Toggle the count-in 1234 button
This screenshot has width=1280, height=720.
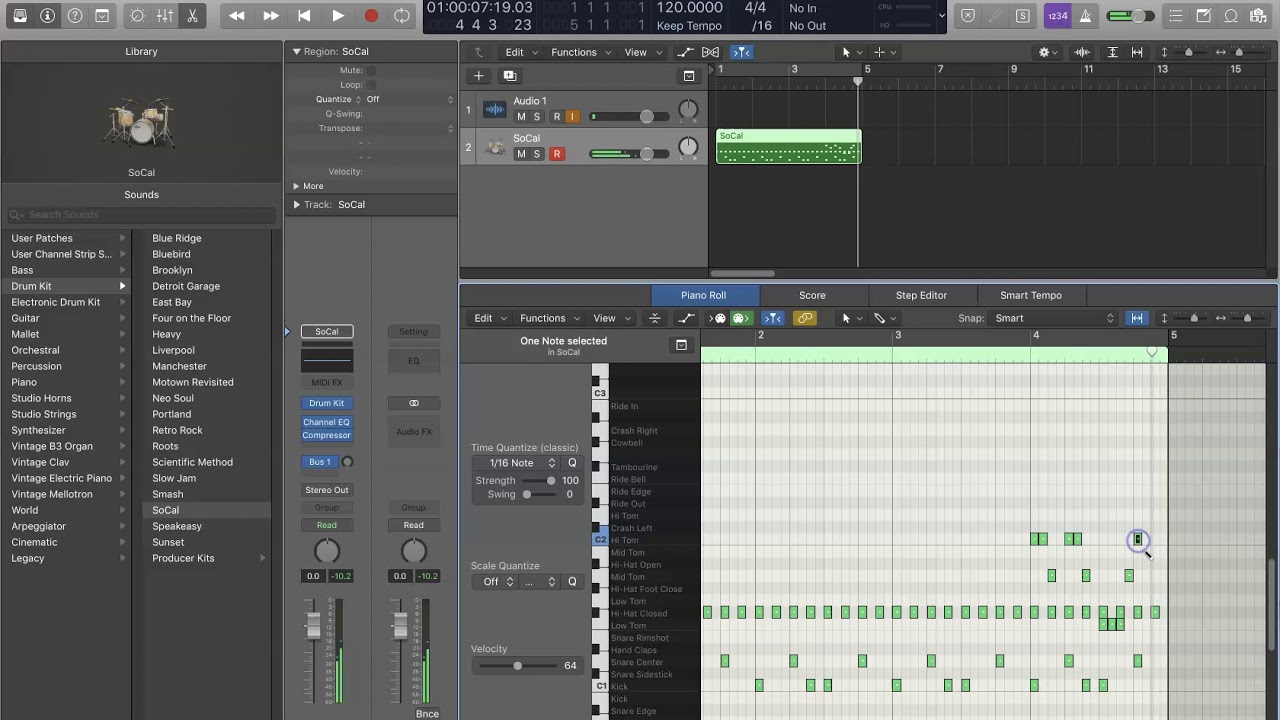coord(1058,16)
